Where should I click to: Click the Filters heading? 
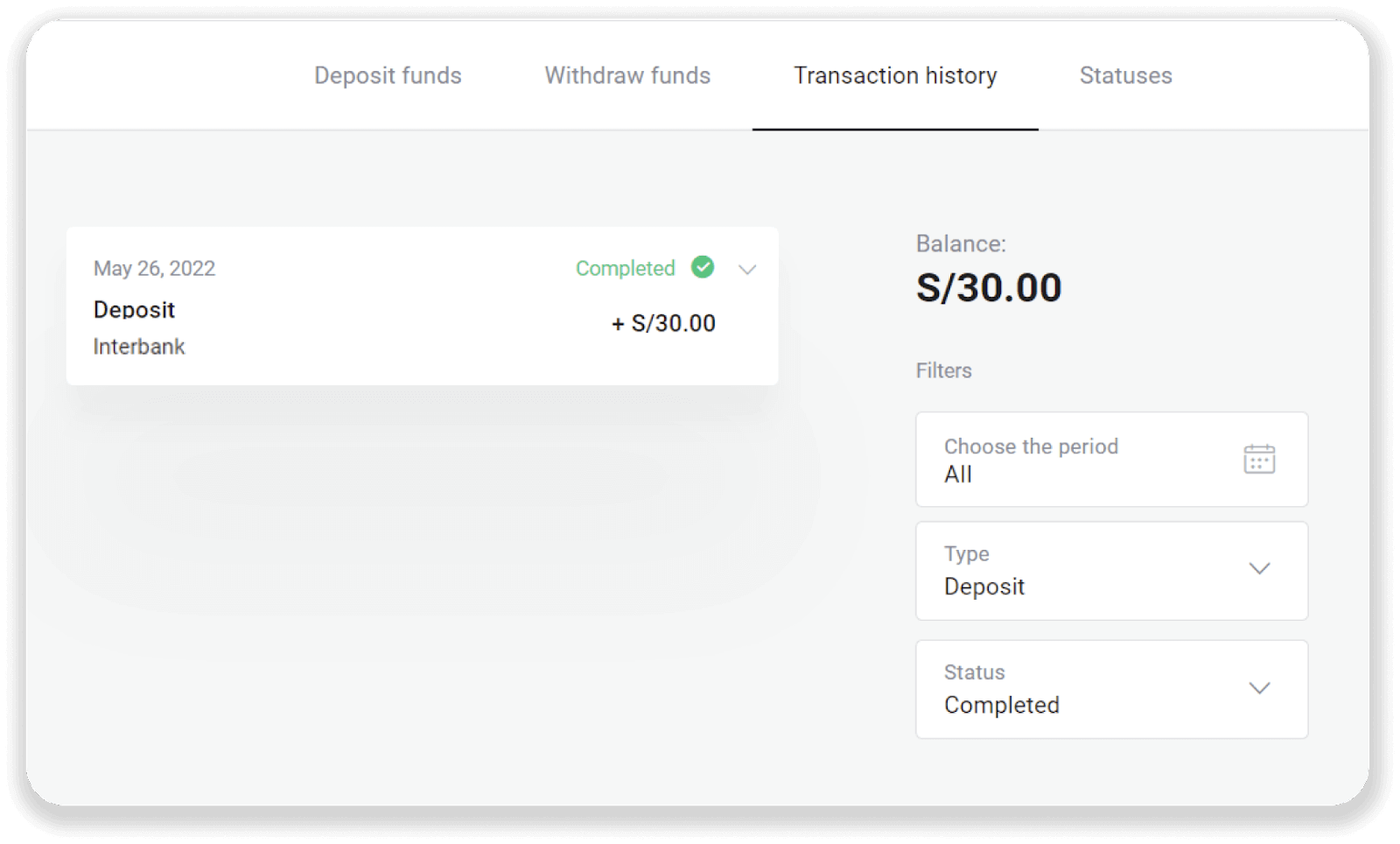tap(943, 370)
